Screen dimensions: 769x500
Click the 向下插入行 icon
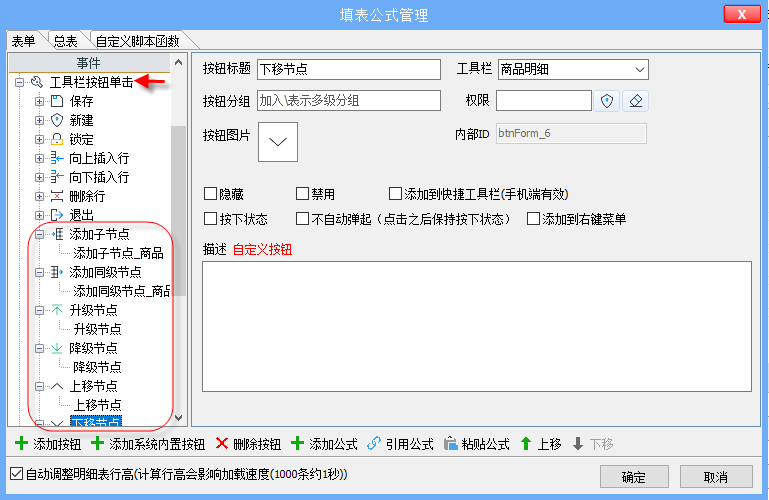57,176
